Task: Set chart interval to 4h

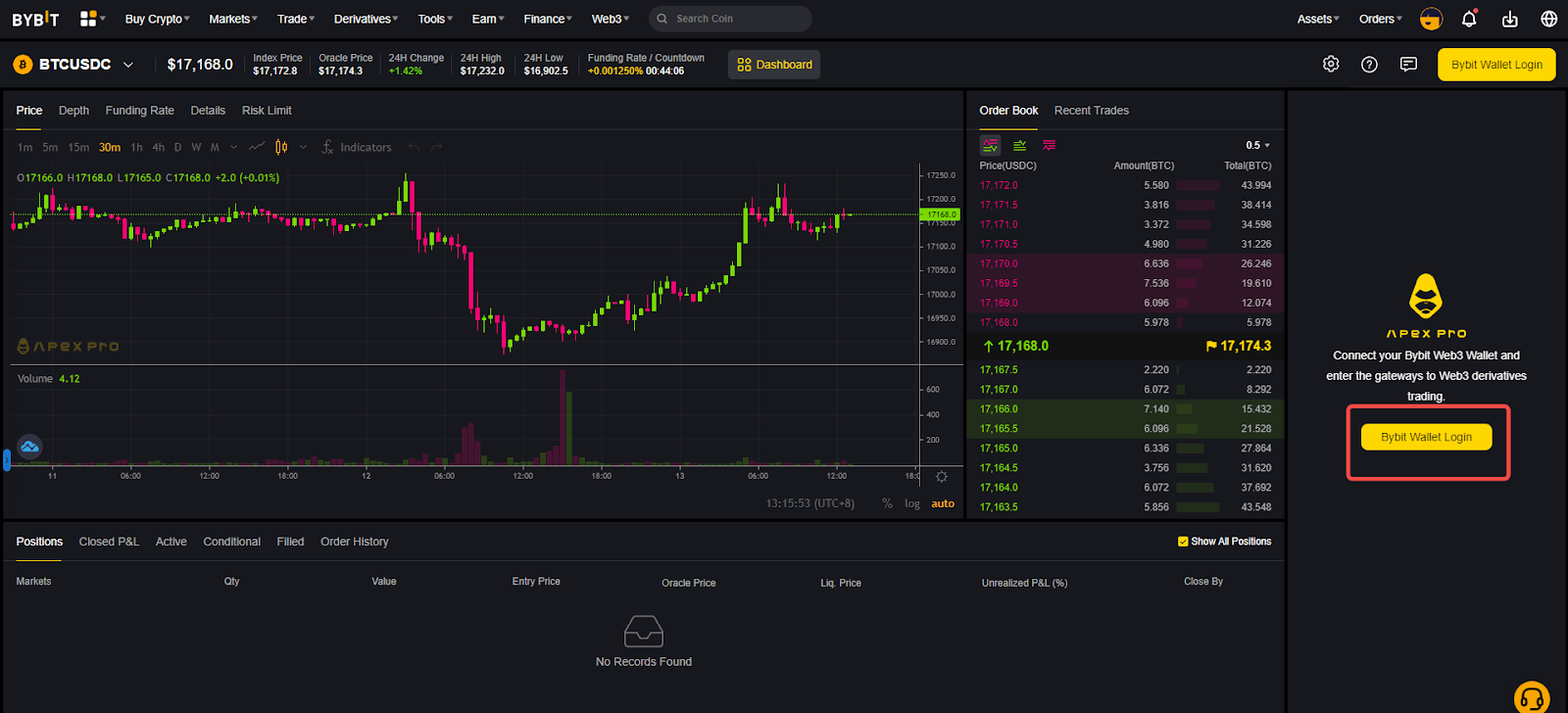Action: 159,147
